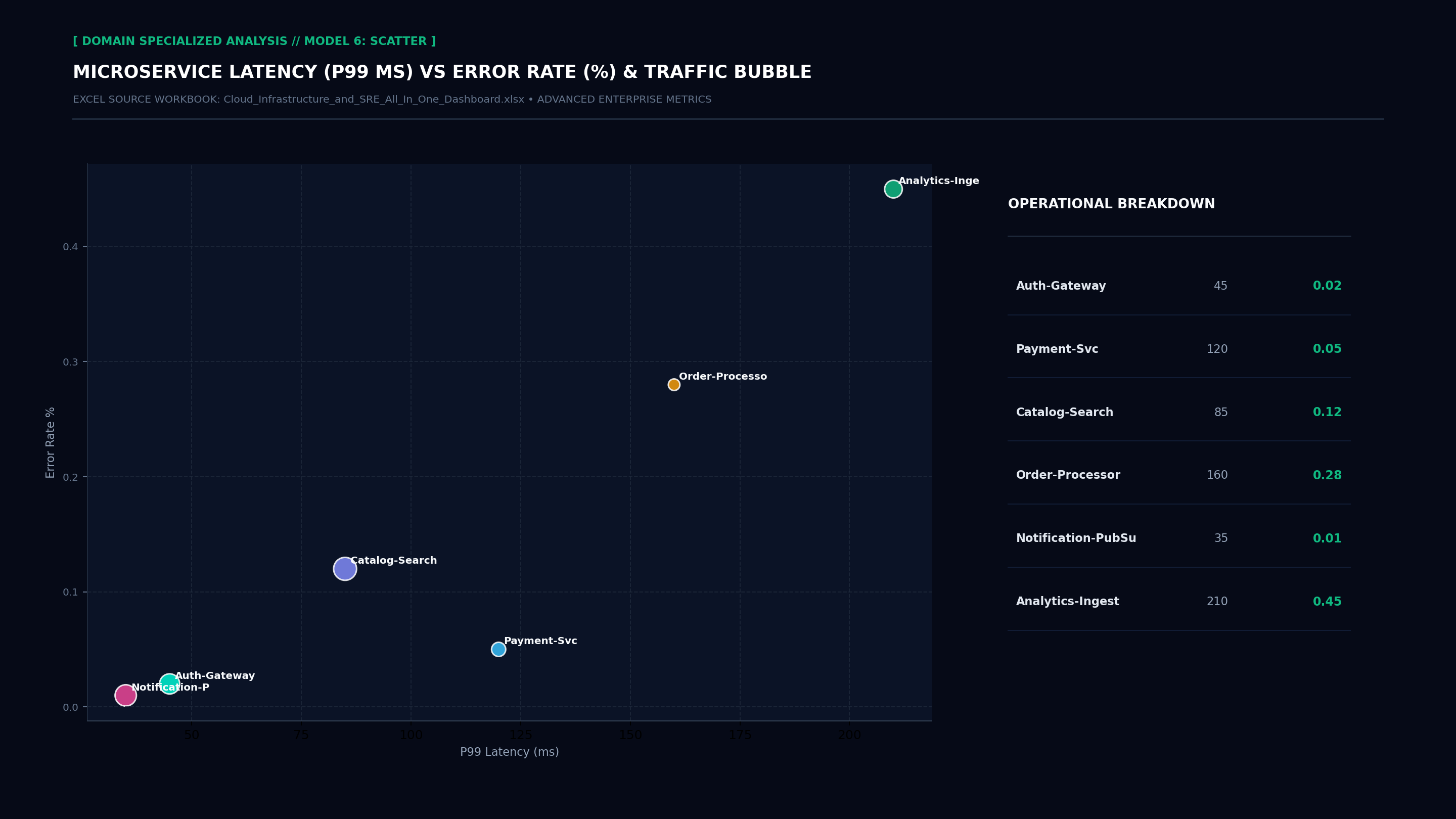Click the Analytics-Inge bubble label text
The width and height of the screenshot is (1456, 819).
coord(939,181)
